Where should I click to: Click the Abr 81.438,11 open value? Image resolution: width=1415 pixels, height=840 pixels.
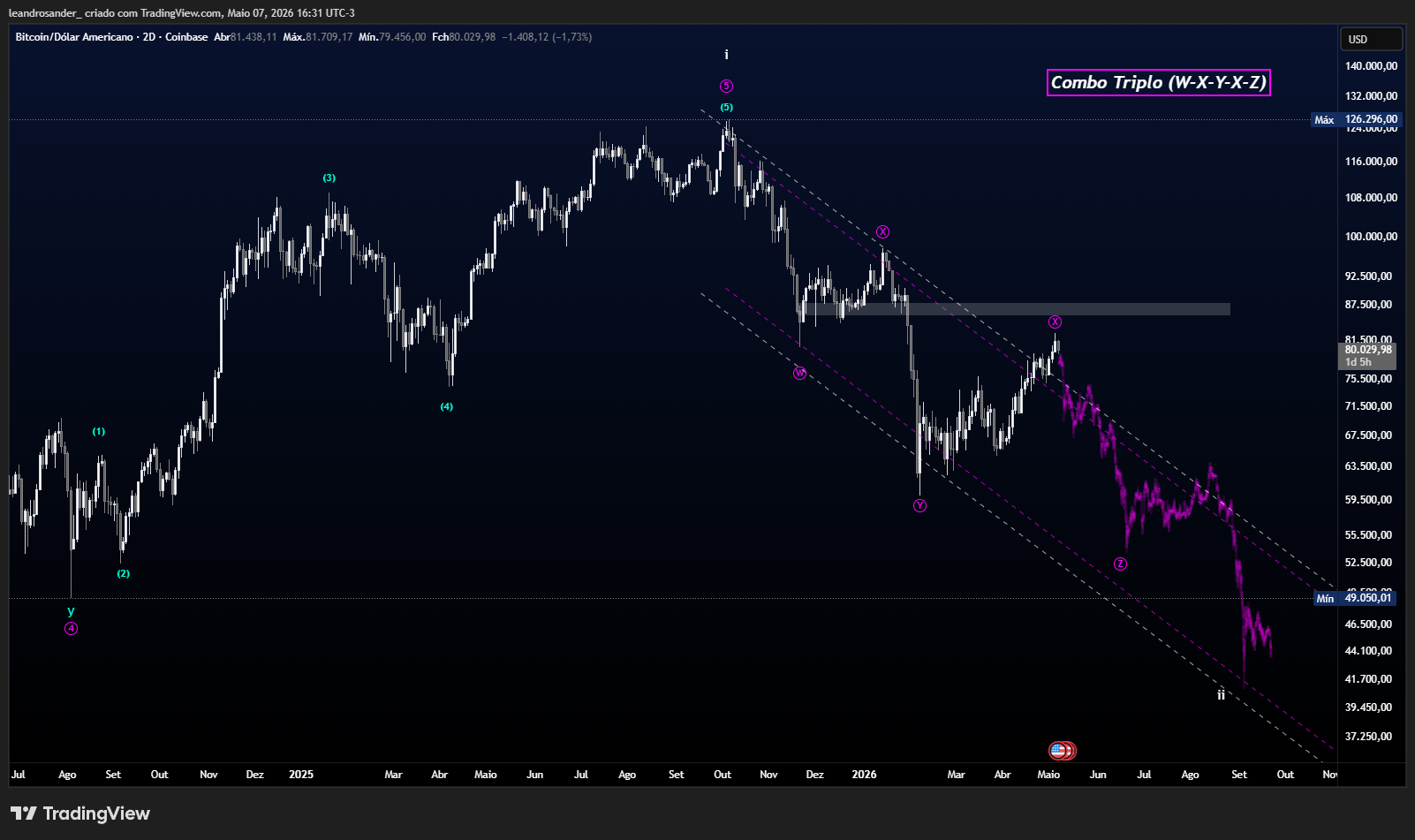point(246,37)
